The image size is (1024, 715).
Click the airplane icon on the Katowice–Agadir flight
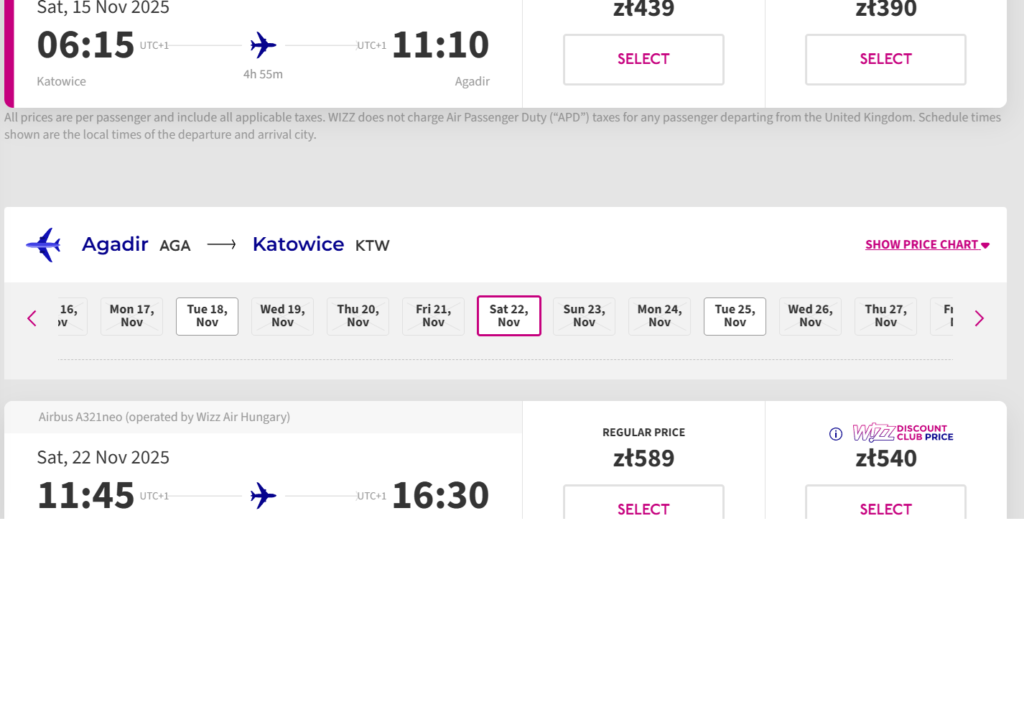(x=263, y=45)
